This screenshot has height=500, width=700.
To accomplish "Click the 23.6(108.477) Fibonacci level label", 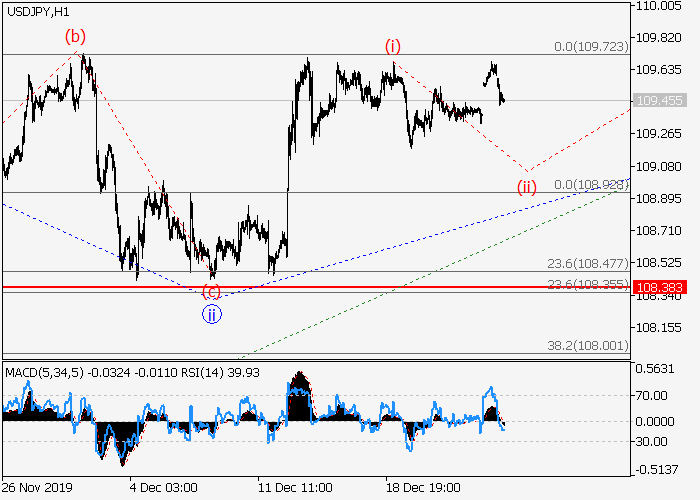I will [x=590, y=264].
